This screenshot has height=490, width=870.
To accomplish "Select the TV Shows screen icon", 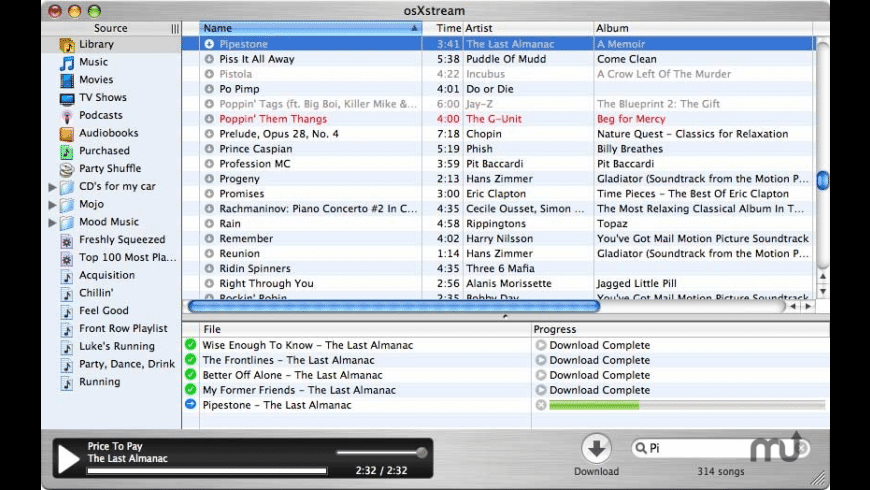I will (x=67, y=98).
